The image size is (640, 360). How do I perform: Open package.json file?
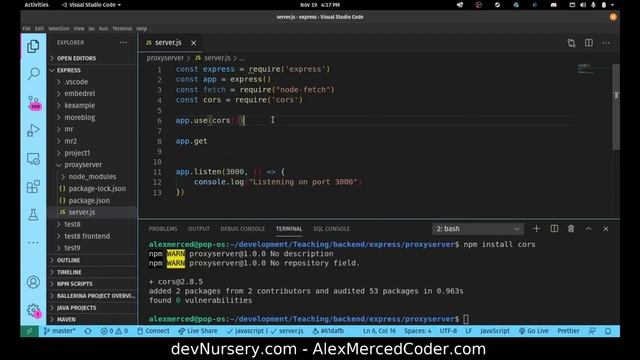pos(89,200)
